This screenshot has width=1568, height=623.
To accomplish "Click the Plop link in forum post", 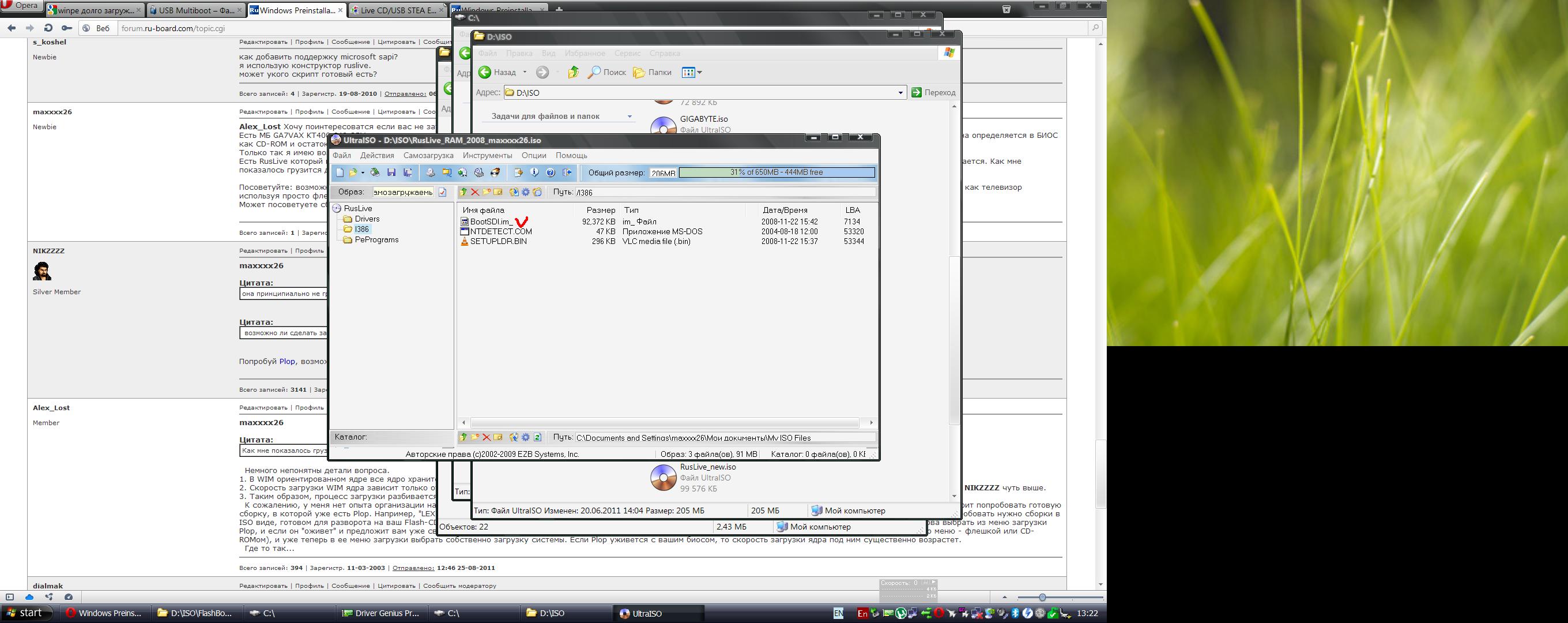I will pyautogui.click(x=287, y=361).
